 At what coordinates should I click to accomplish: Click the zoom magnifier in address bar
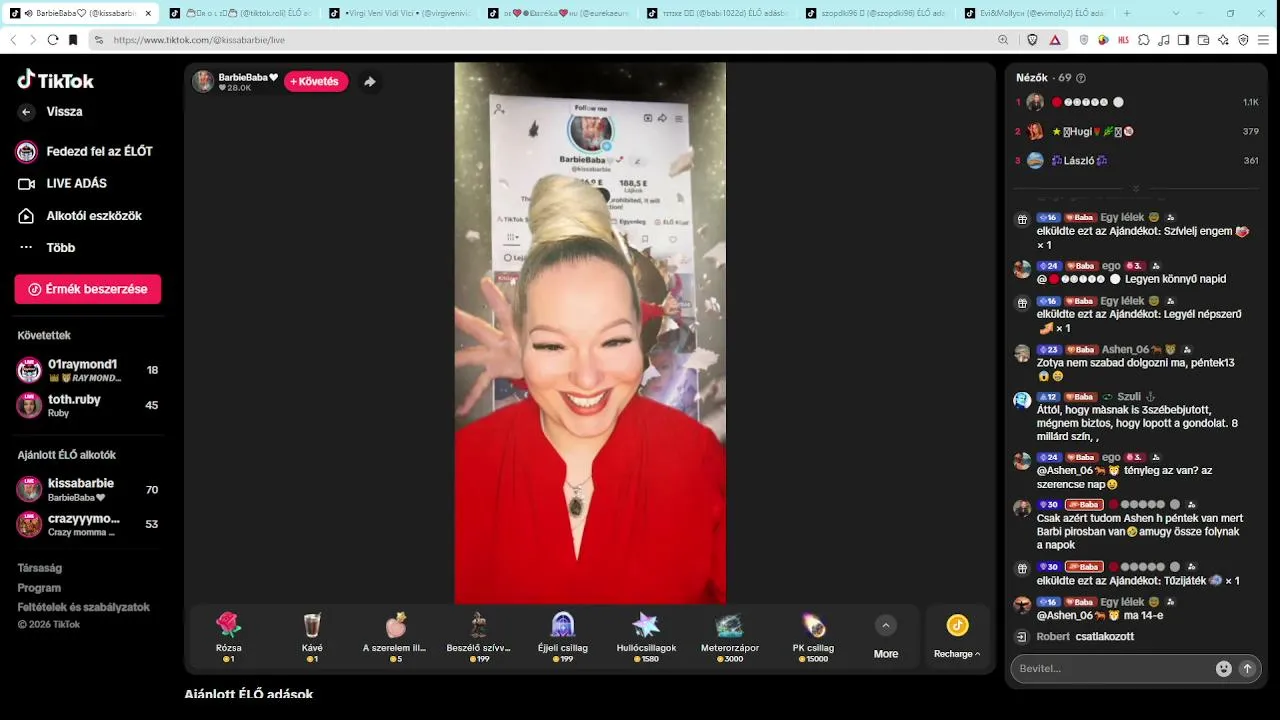(x=1003, y=40)
